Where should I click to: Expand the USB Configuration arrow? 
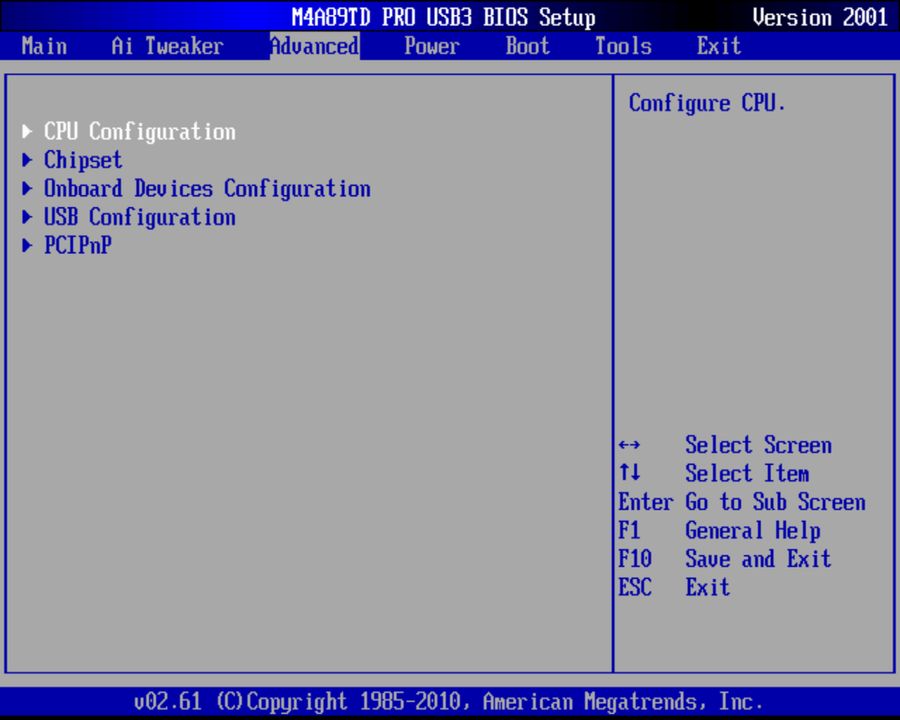click(26, 217)
